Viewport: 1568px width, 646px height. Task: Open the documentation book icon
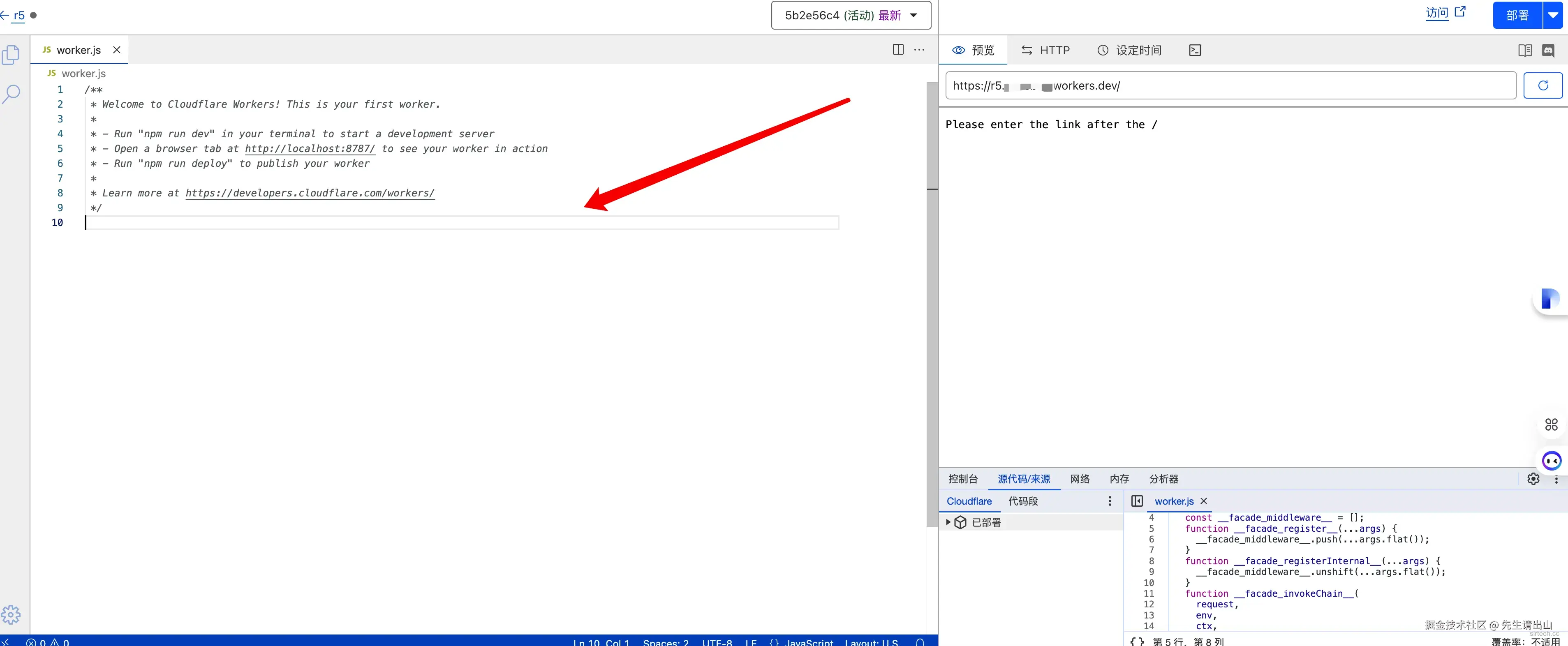point(1525,50)
